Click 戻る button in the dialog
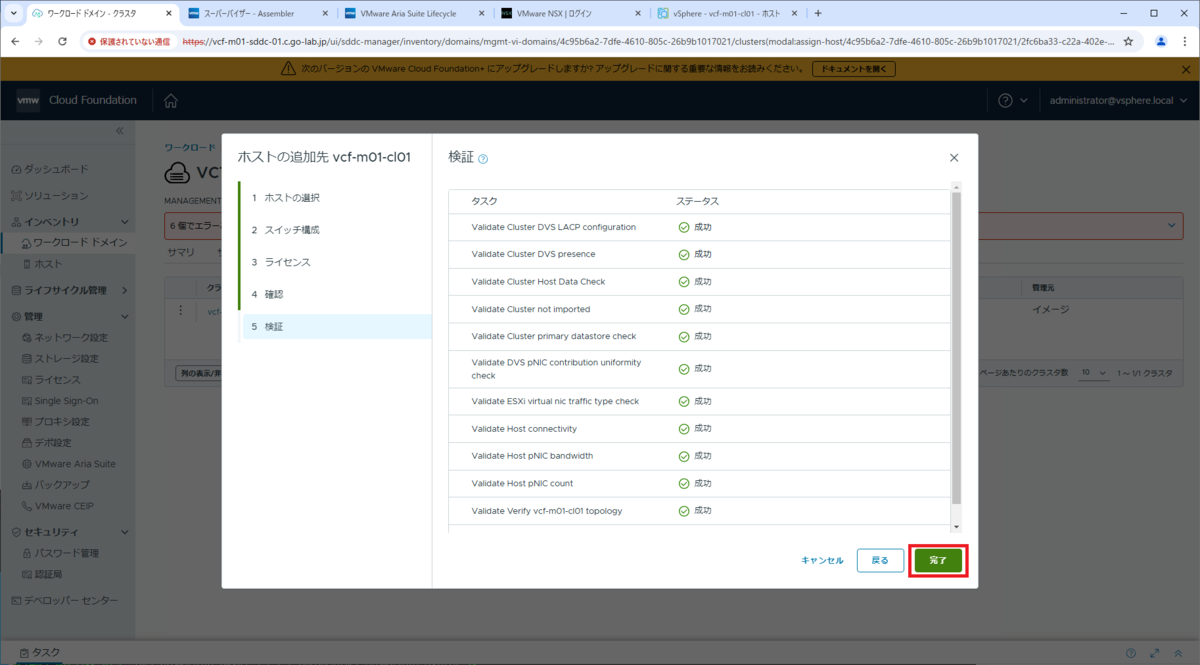 click(880, 560)
